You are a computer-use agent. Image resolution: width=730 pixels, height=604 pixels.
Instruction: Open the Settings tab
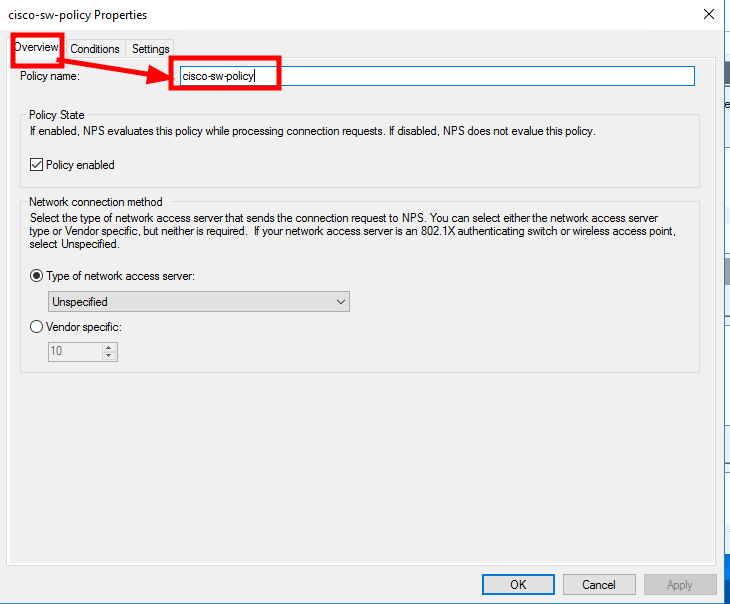[x=150, y=49]
